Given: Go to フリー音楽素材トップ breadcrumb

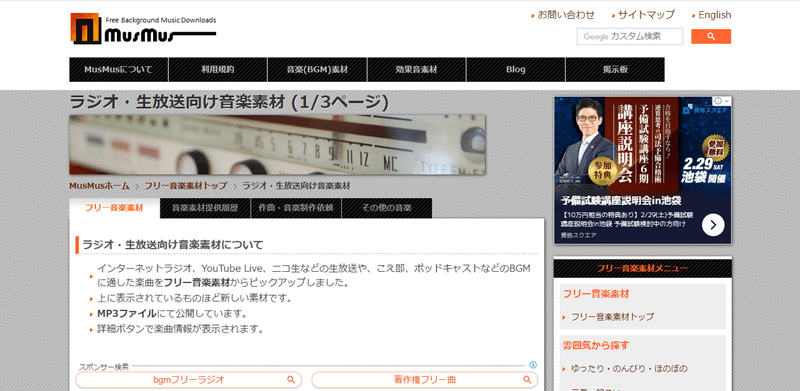Looking at the screenshot, I should [186, 186].
